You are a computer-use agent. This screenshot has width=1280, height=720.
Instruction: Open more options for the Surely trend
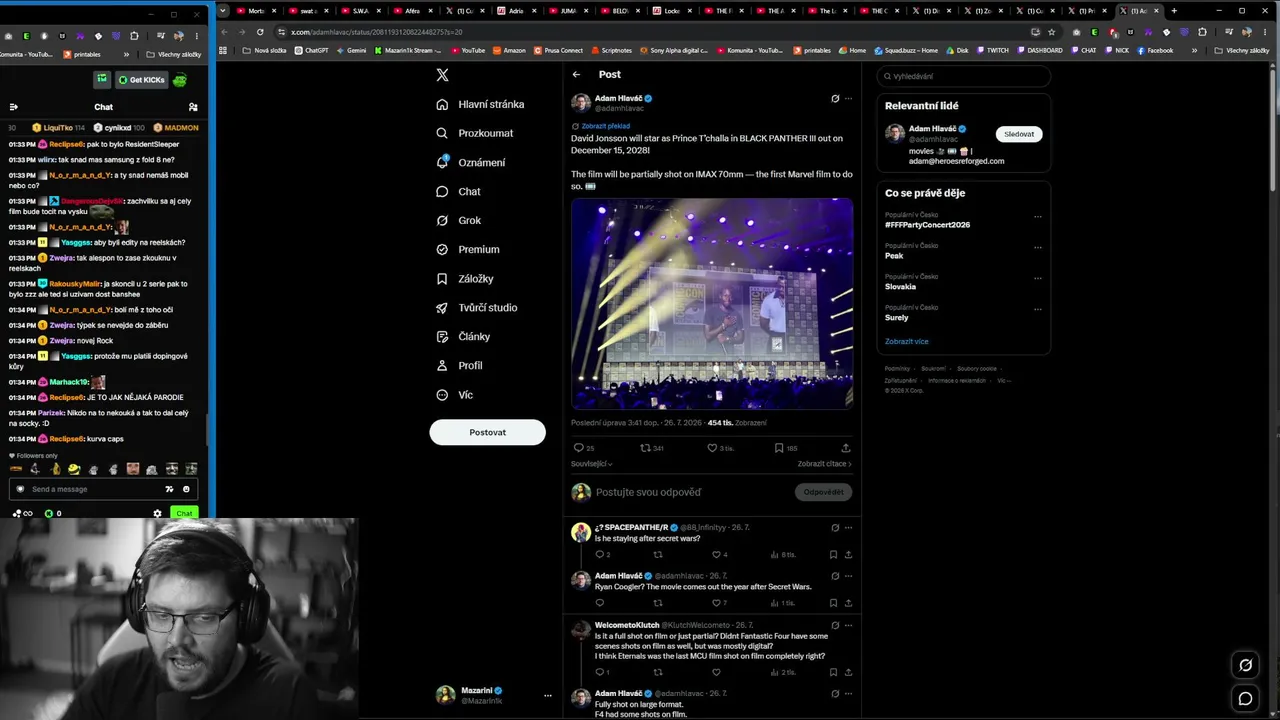click(1038, 309)
